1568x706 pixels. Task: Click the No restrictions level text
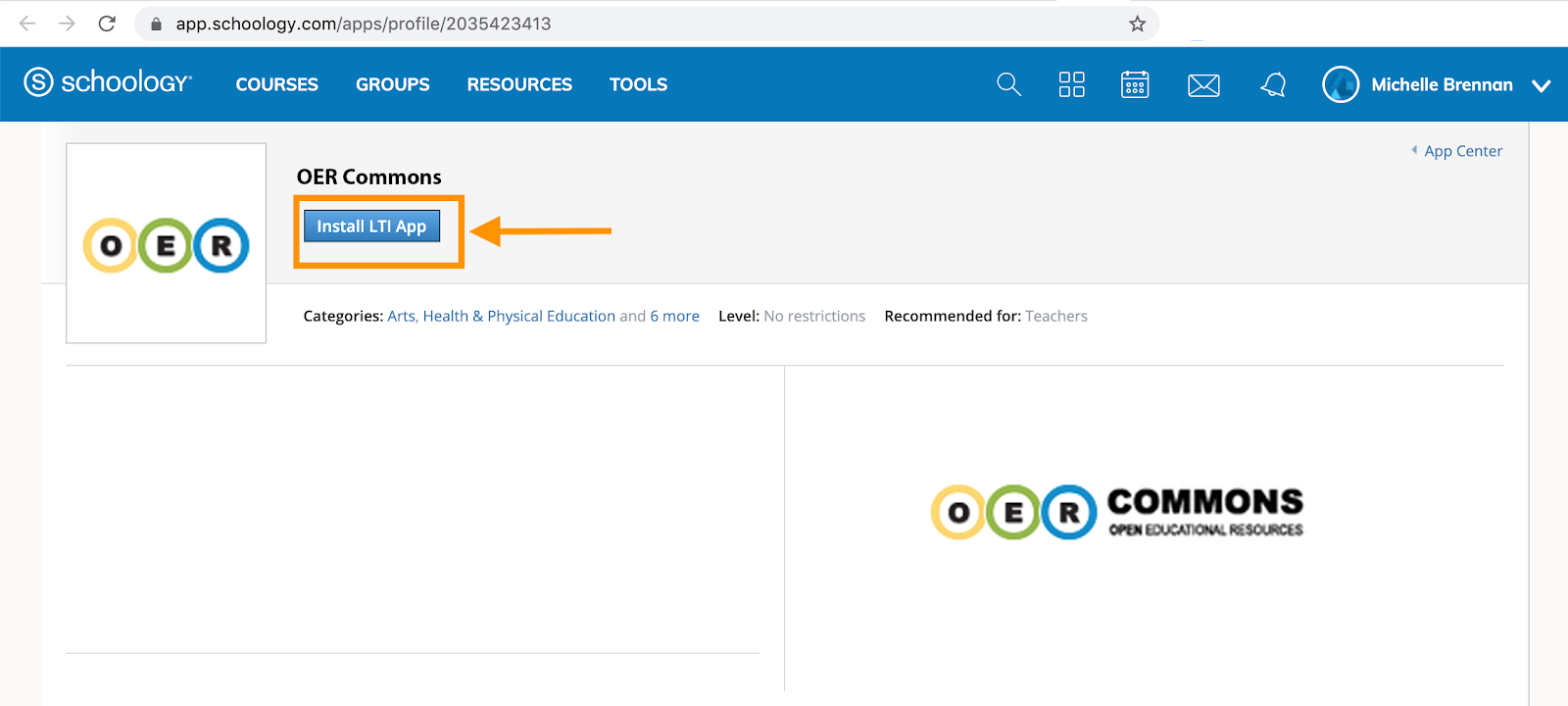[814, 316]
